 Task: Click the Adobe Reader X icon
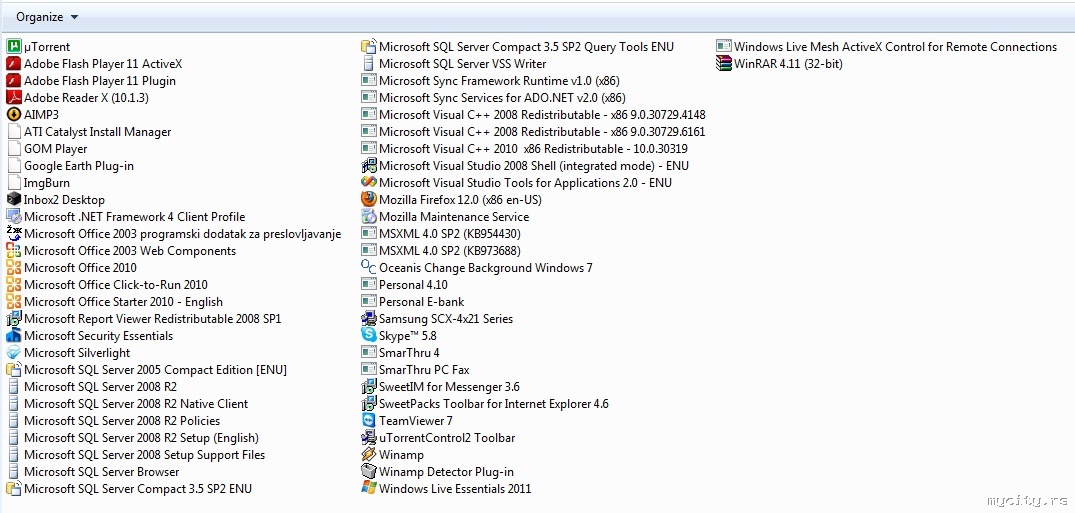point(14,98)
